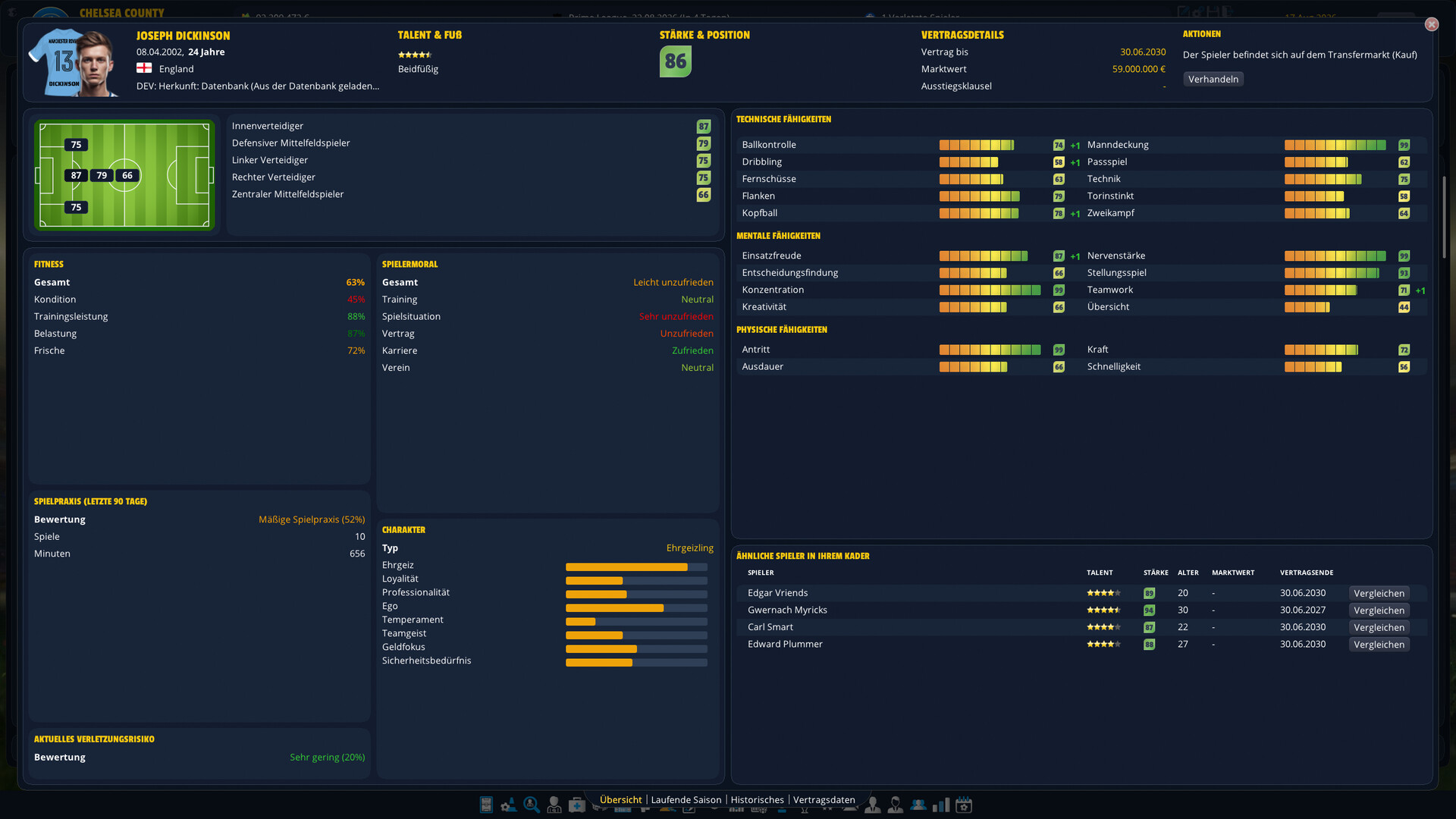This screenshot has height=819, width=1456.
Task: Click player name Gwernach Myricks
Action: [787, 610]
